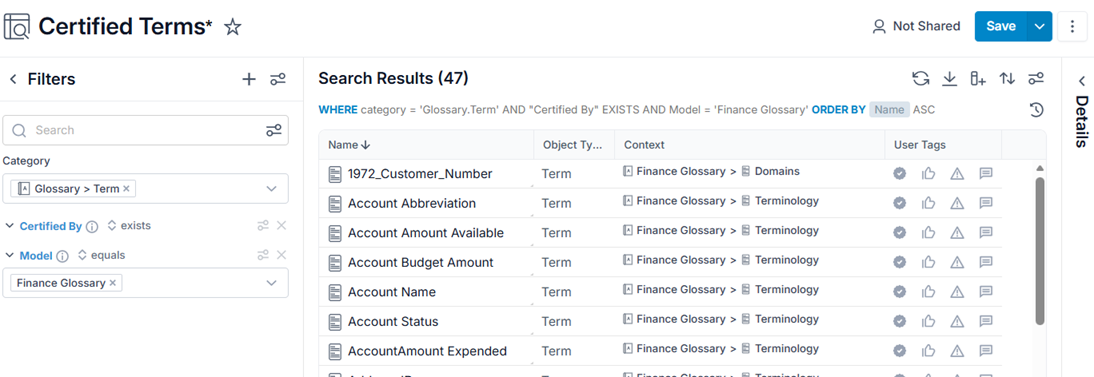This screenshot has width=1094, height=377.
Task: Collapse the Certified By filter
Action: pyautogui.click(x=9, y=226)
